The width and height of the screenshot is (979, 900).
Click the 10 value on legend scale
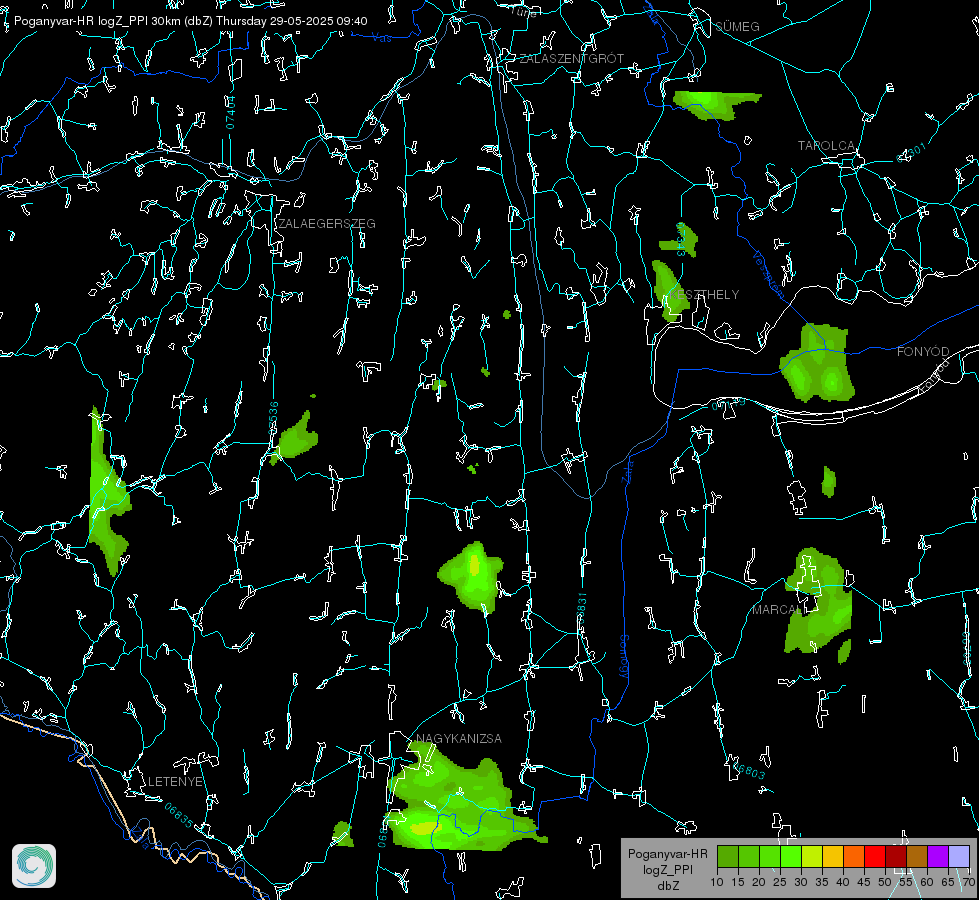pos(717,882)
